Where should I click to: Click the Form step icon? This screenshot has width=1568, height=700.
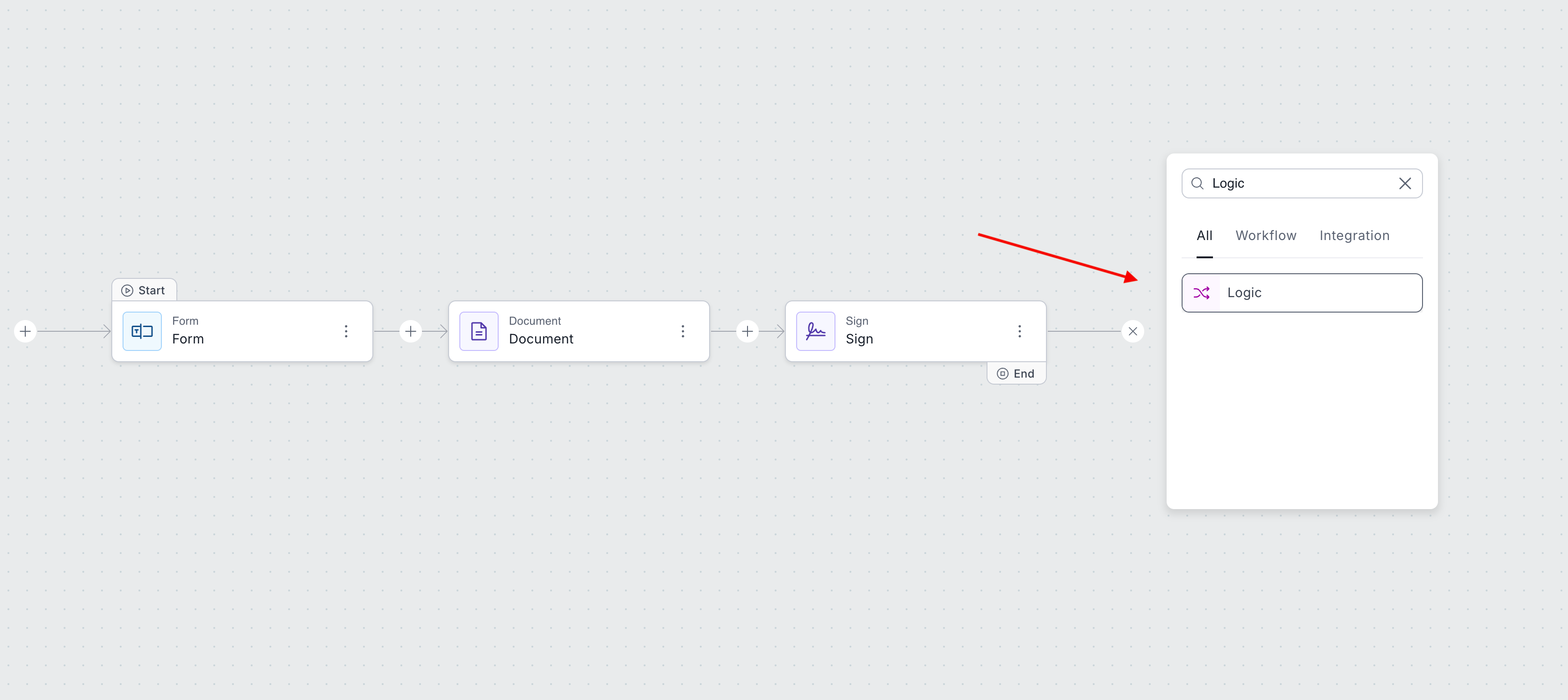142,331
